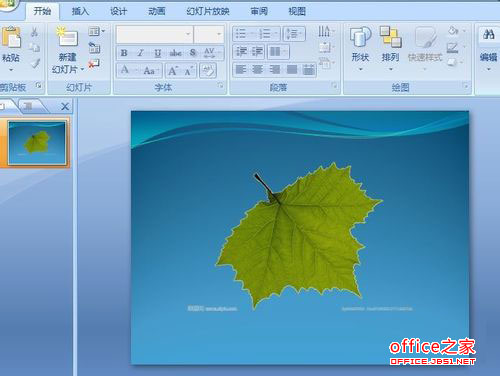Open the Arrange (排列) menu icon
500x376 pixels.
[390, 37]
